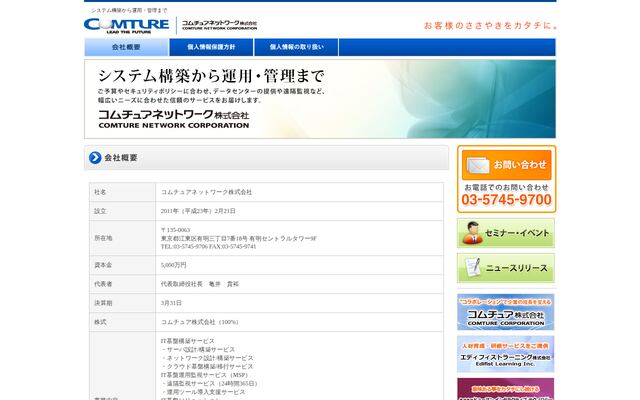The image size is (640, 400).
Task: Click the COMTURE logo in the header
Action: click(x=127, y=25)
